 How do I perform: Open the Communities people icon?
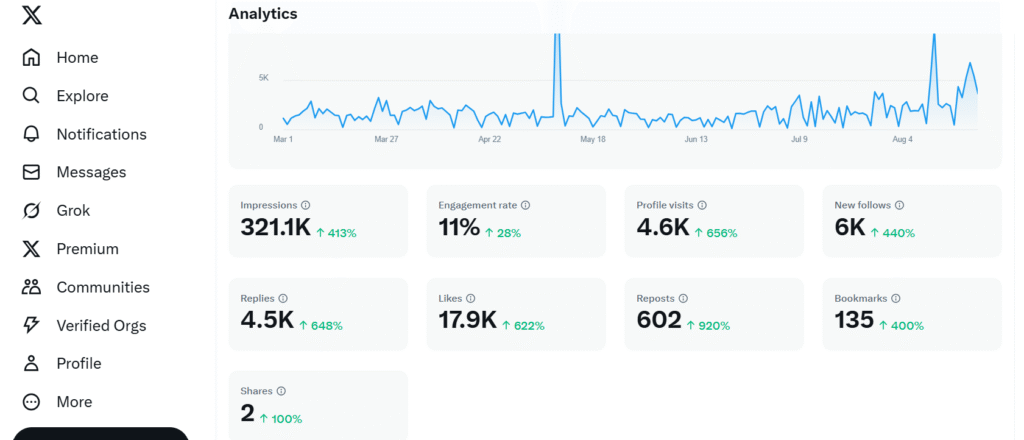point(32,287)
